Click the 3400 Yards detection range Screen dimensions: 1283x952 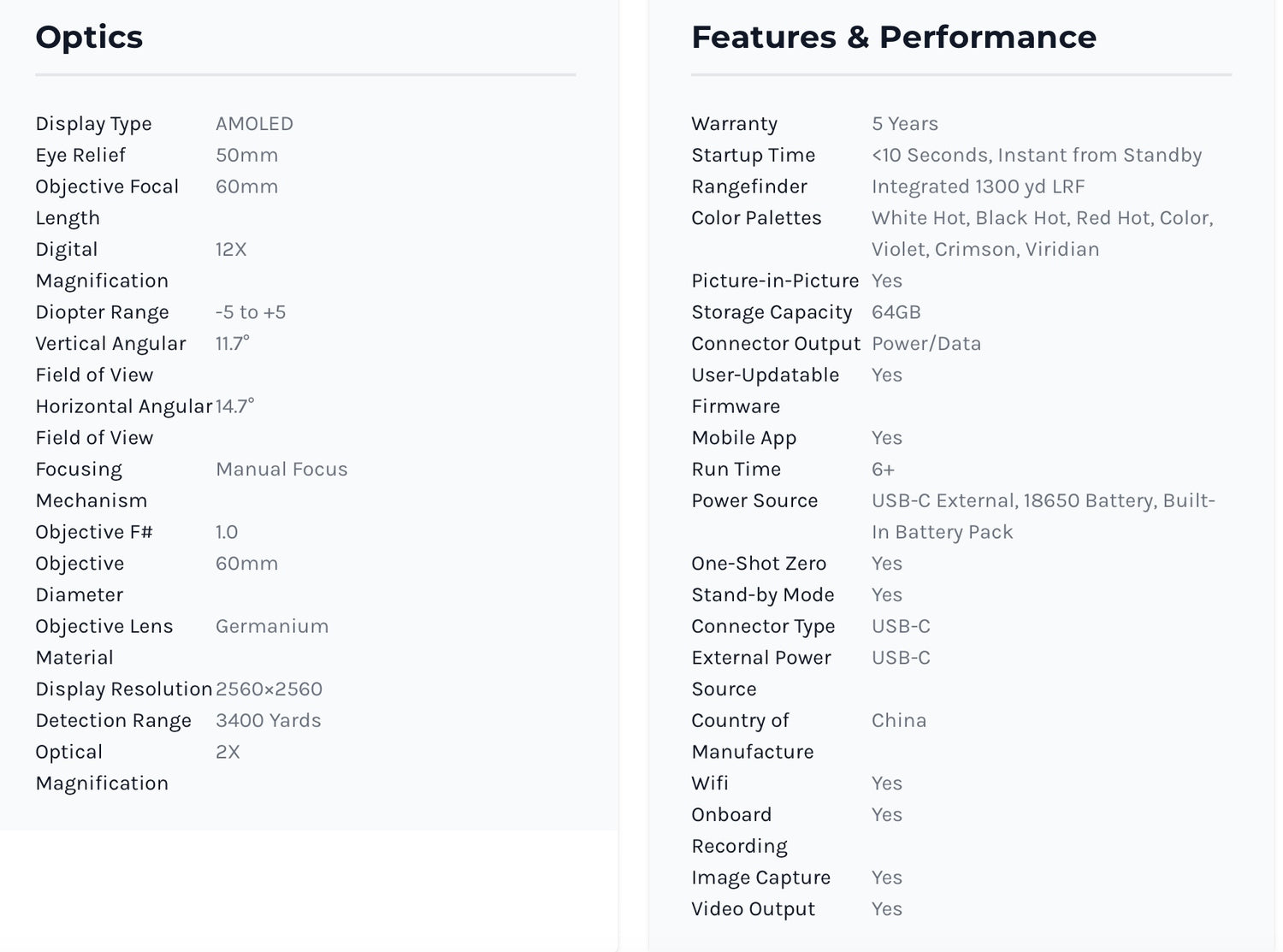[x=269, y=721]
